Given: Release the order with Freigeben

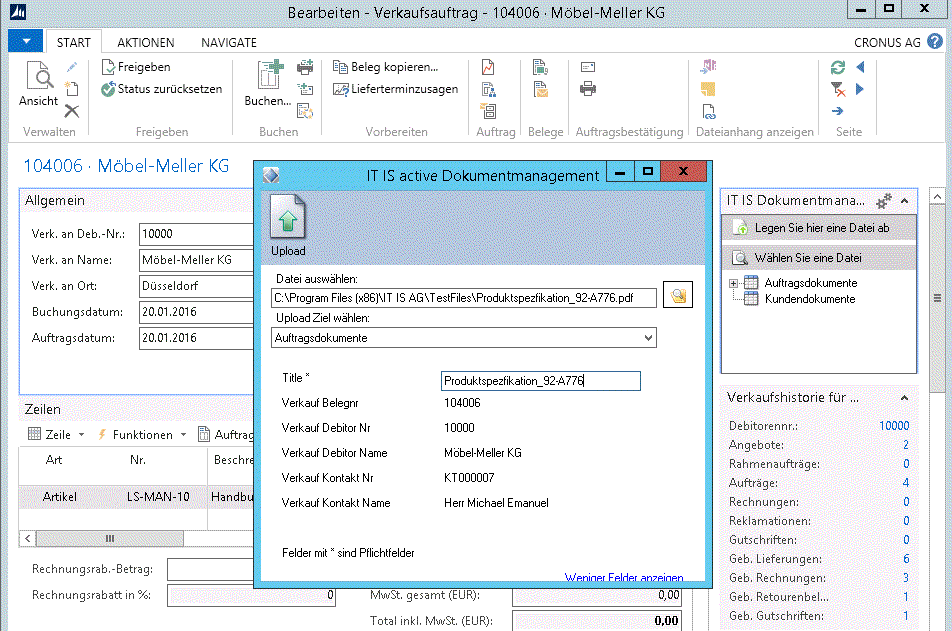Looking at the screenshot, I should [x=136, y=67].
